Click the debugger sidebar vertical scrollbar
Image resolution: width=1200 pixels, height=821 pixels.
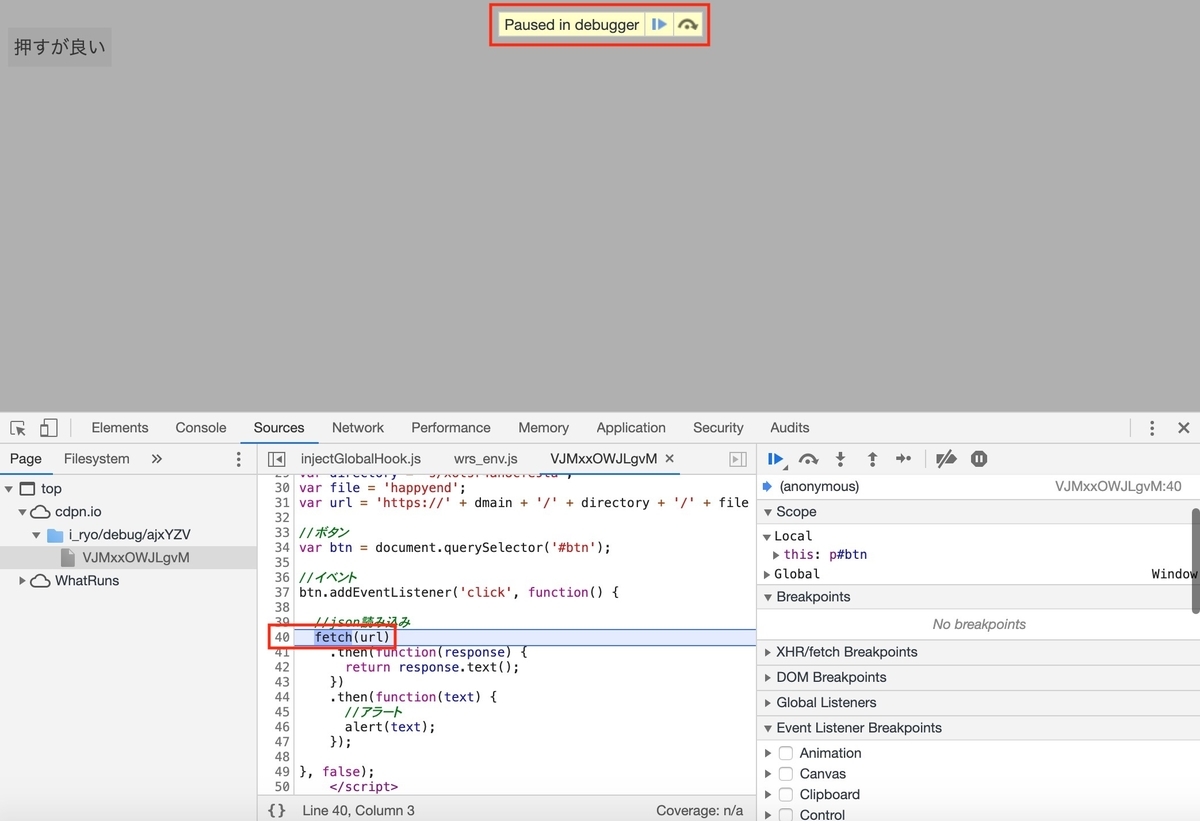[1195, 560]
